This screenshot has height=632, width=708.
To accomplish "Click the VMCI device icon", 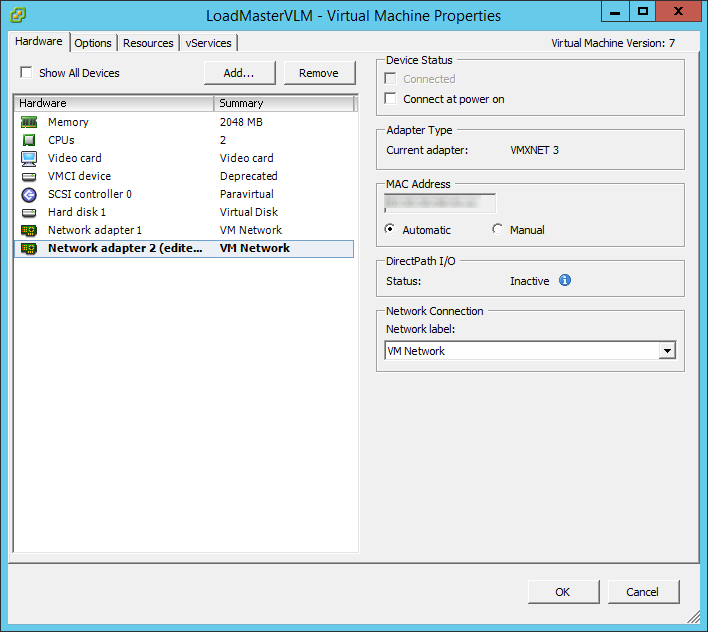I will [x=29, y=177].
